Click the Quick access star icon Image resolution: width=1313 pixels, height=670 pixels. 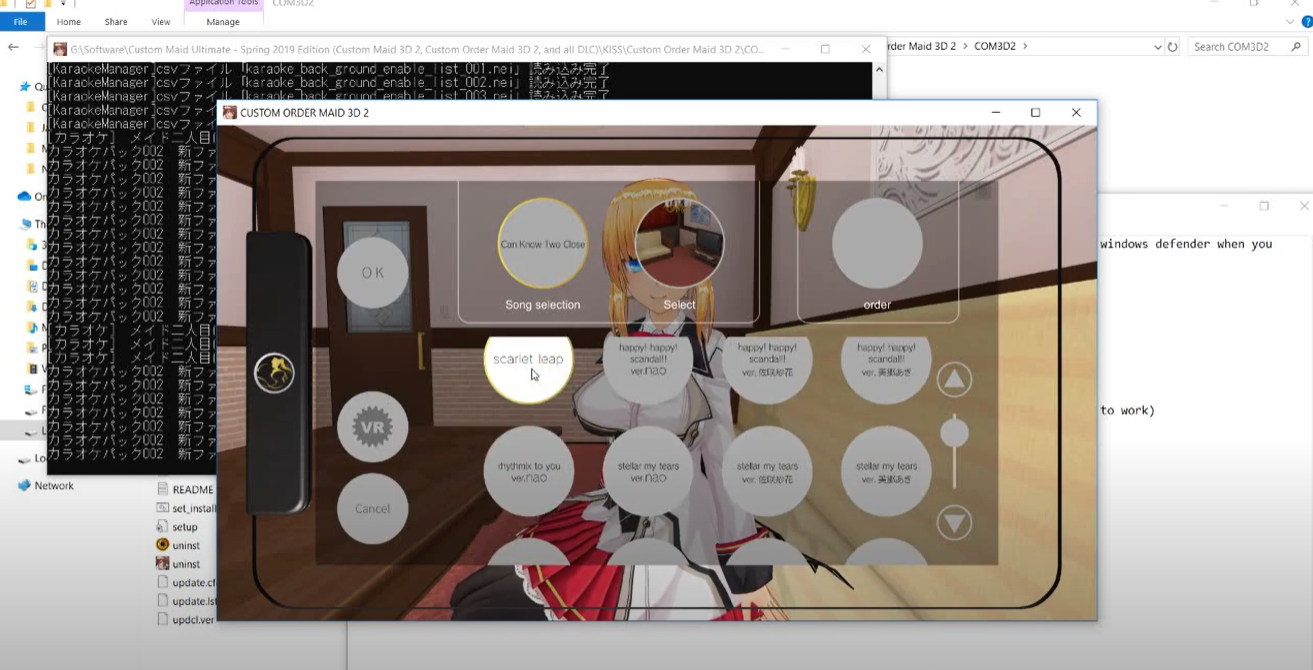pos(24,87)
